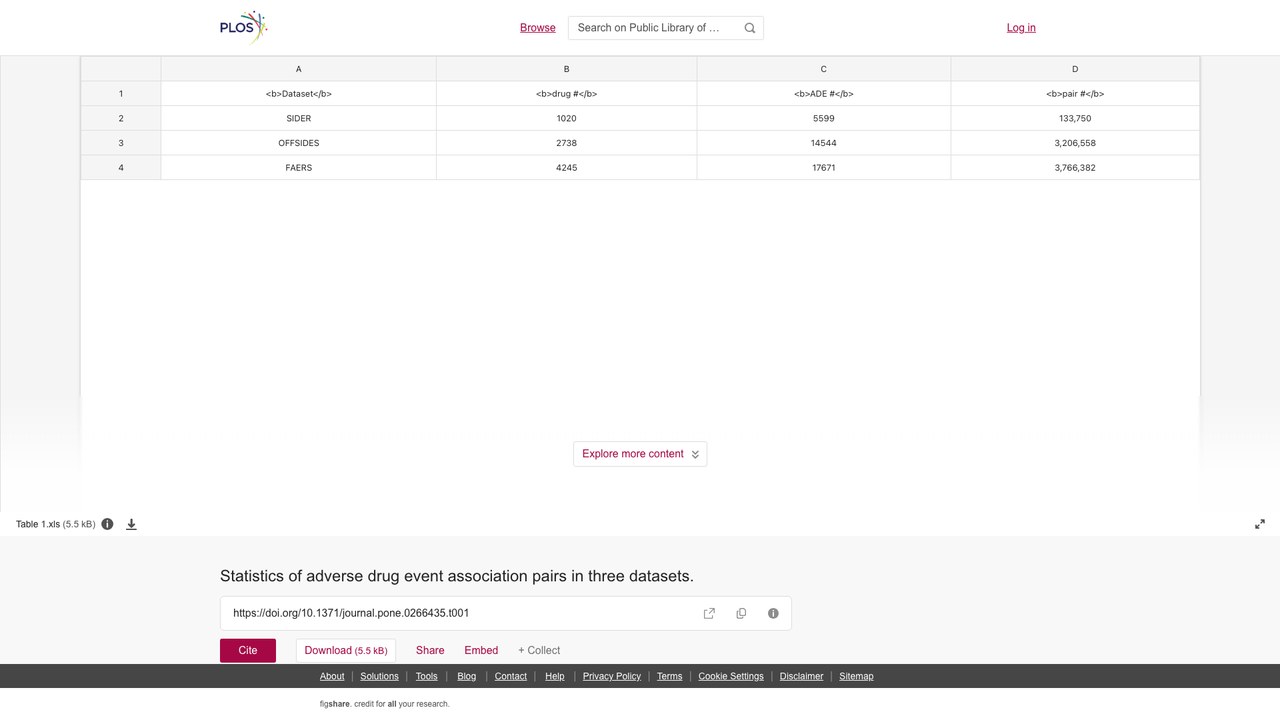The height and width of the screenshot is (720, 1280).
Task: Open Terms footer link
Action: coord(670,676)
